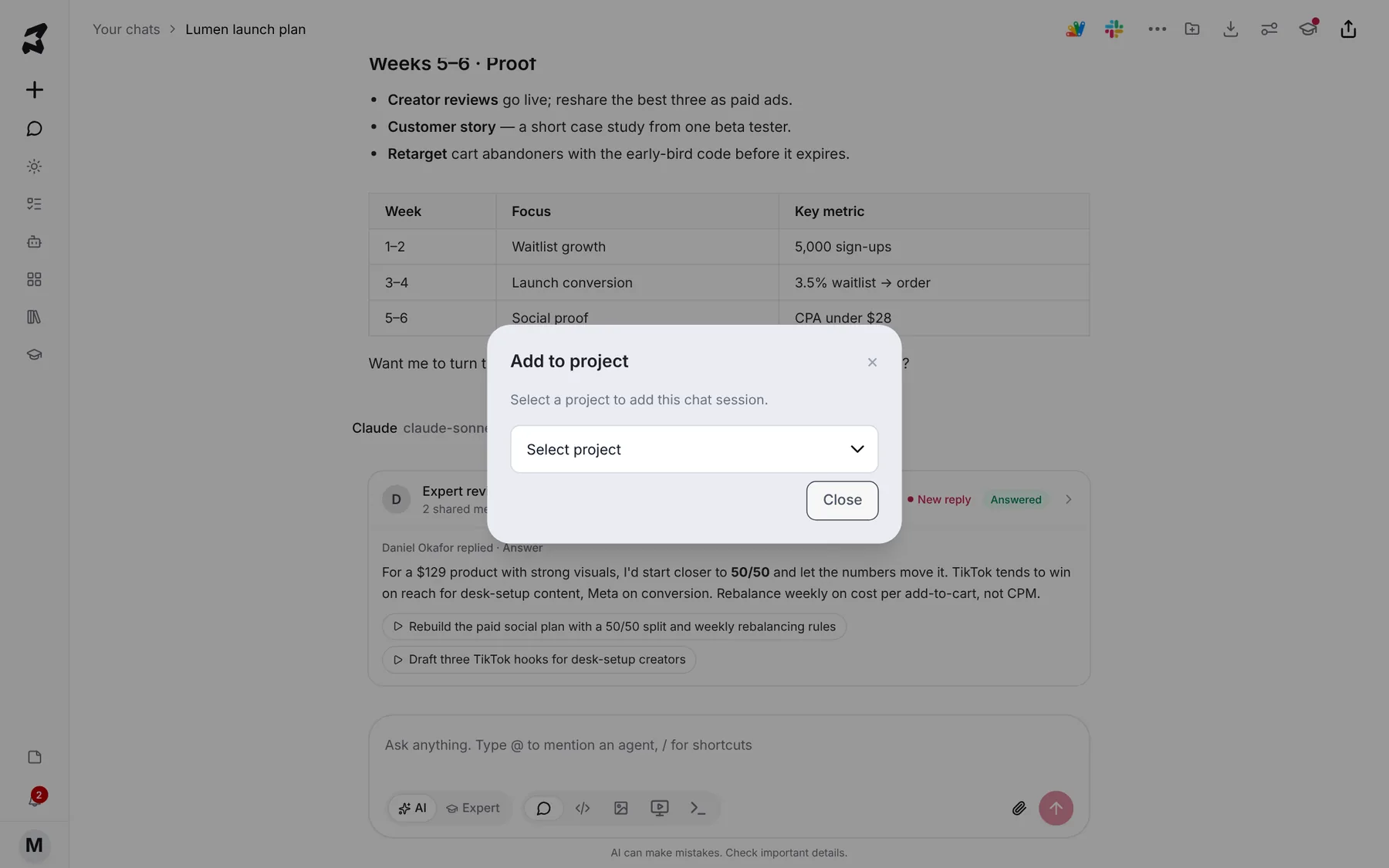Click the New reply status label
This screenshot has height=868, width=1389.
tap(939, 499)
